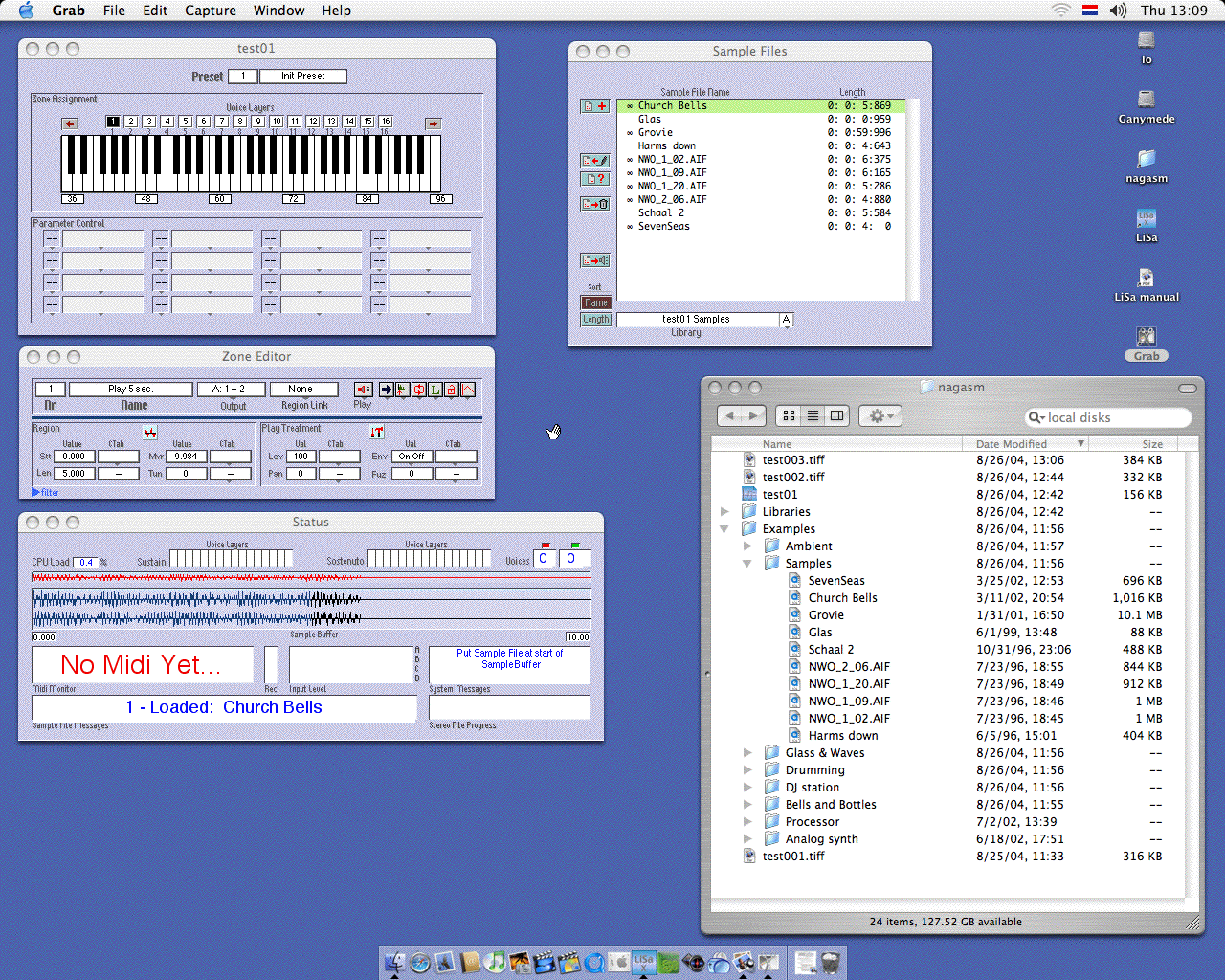Click the sample file info question-mark icon
The height and width of the screenshot is (980, 1225).
click(x=595, y=179)
